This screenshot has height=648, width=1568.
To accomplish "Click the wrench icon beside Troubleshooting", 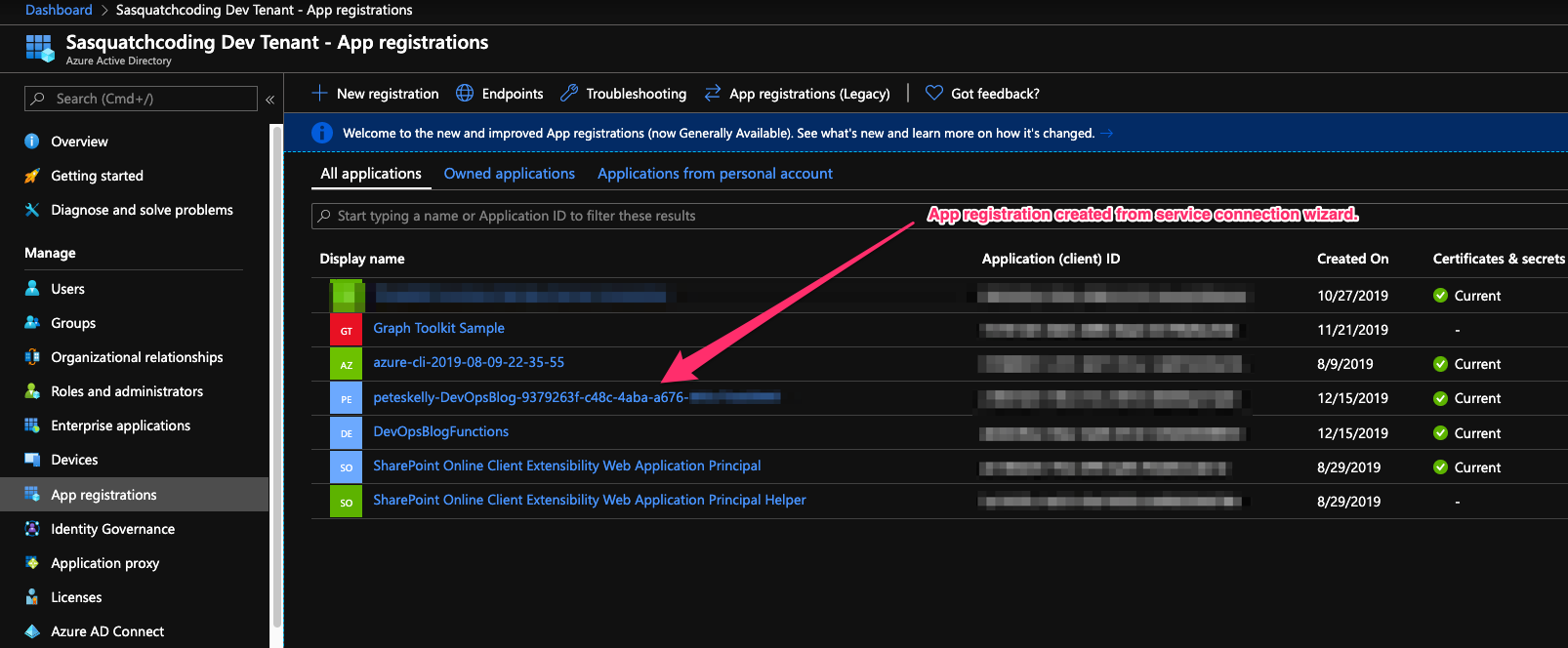I will [569, 93].
